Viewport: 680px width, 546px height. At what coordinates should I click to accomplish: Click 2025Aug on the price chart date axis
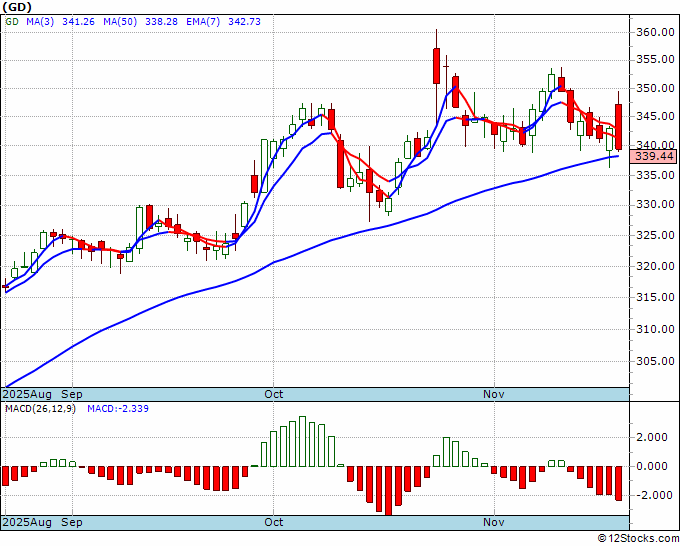click(27, 394)
